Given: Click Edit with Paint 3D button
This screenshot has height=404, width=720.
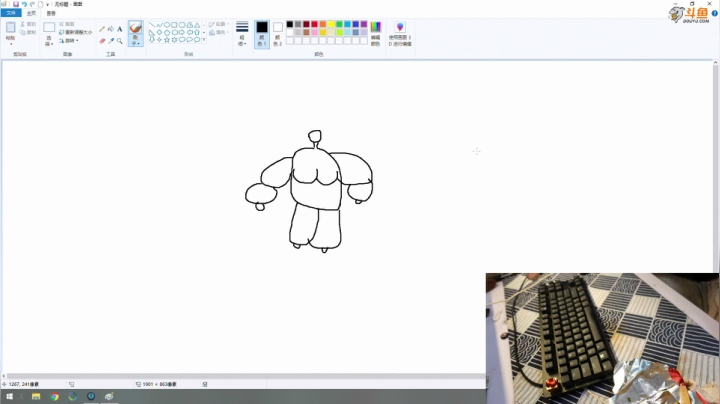Looking at the screenshot, I should coord(400,34).
